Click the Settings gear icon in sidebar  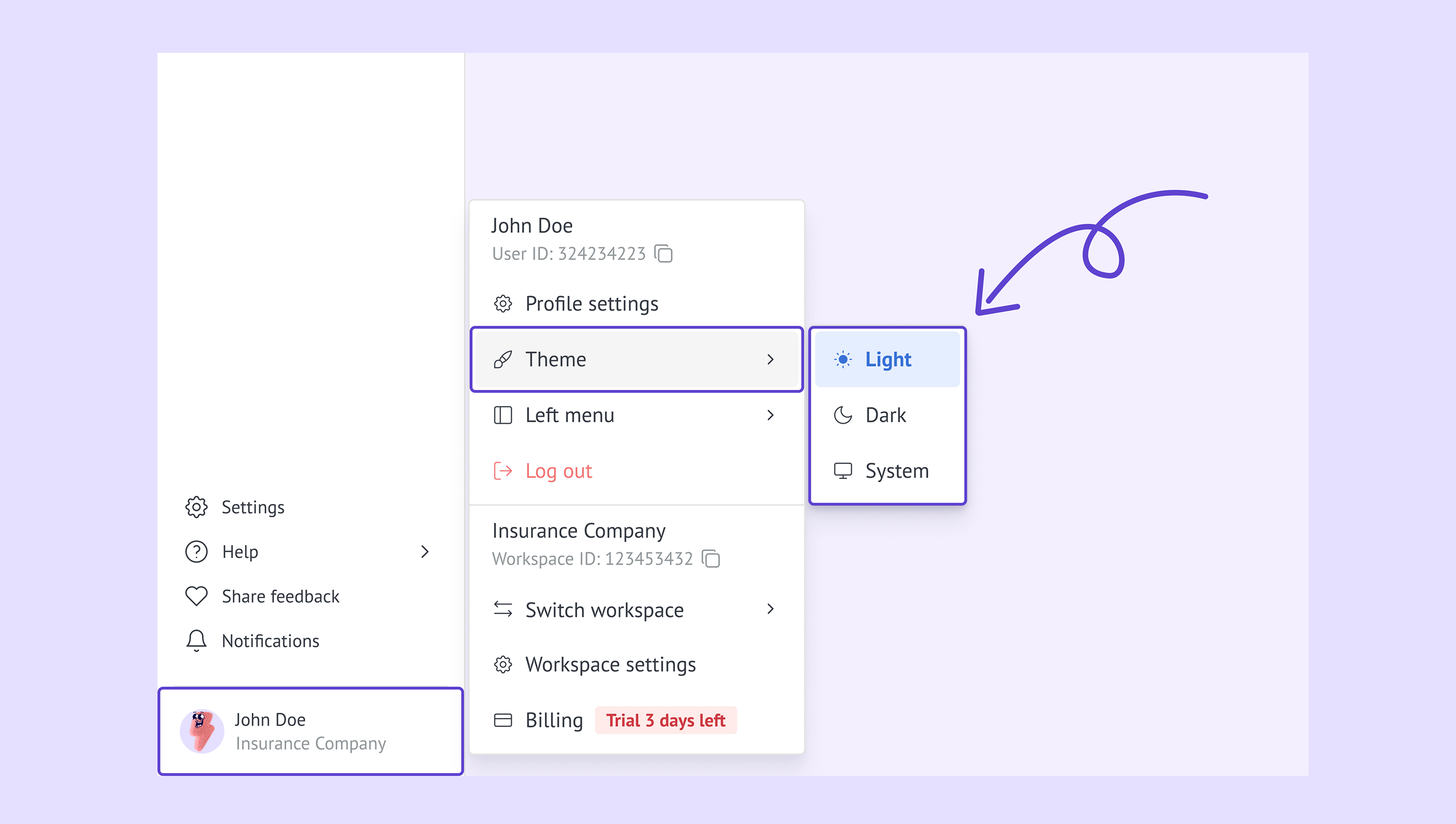pos(196,507)
